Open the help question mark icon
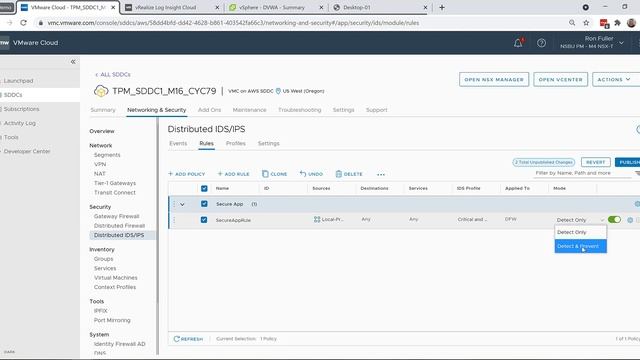The width and height of the screenshot is (640, 360). tap(541, 43)
